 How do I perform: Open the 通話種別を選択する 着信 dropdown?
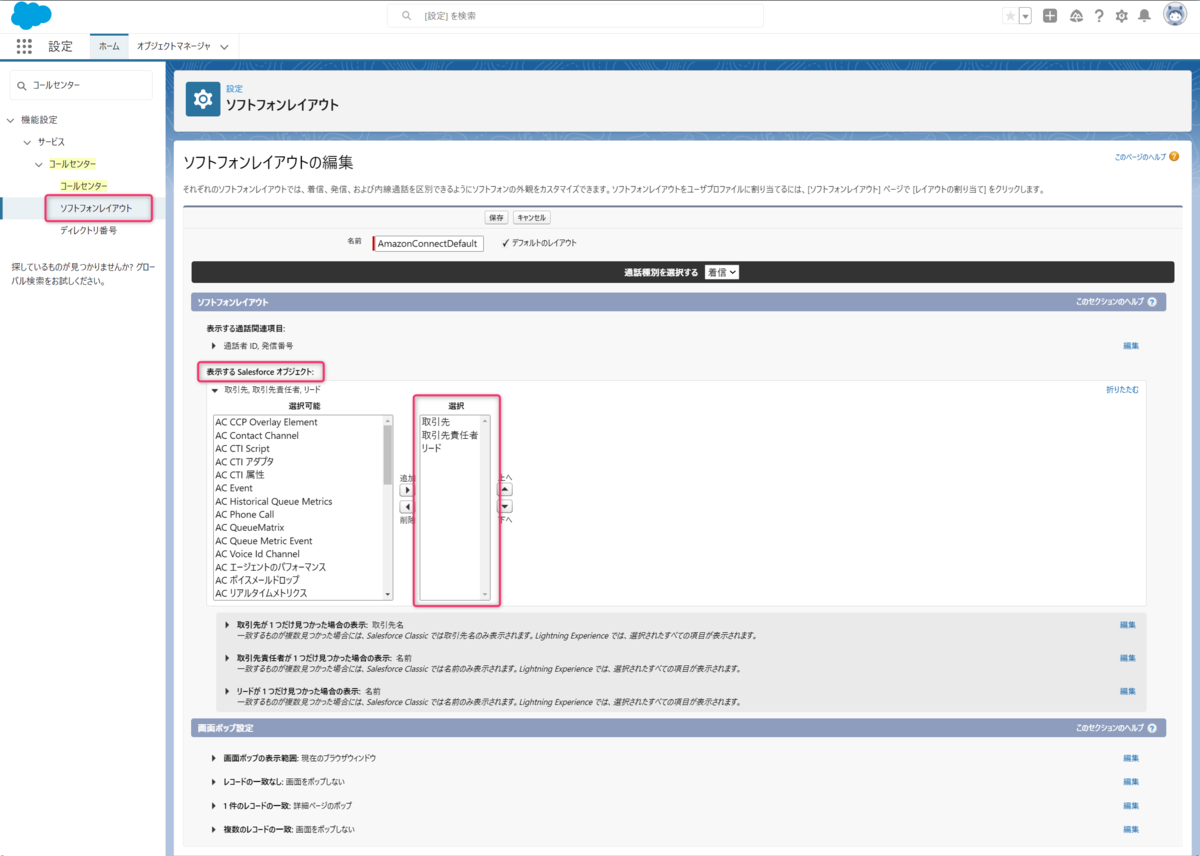tap(721, 272)
